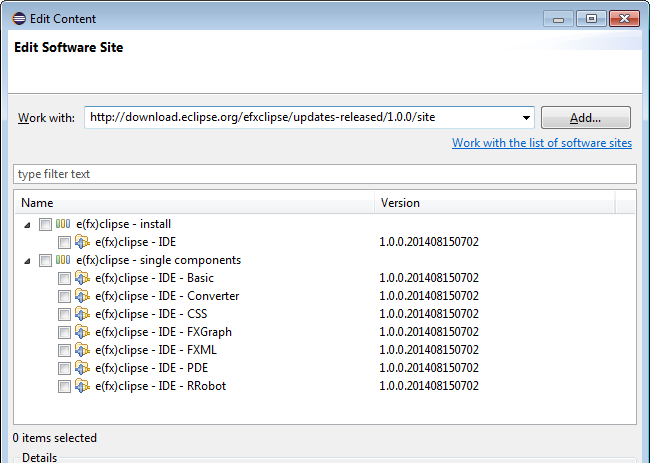Enable the IDE - Basic checkbox

tap(64, 279)
